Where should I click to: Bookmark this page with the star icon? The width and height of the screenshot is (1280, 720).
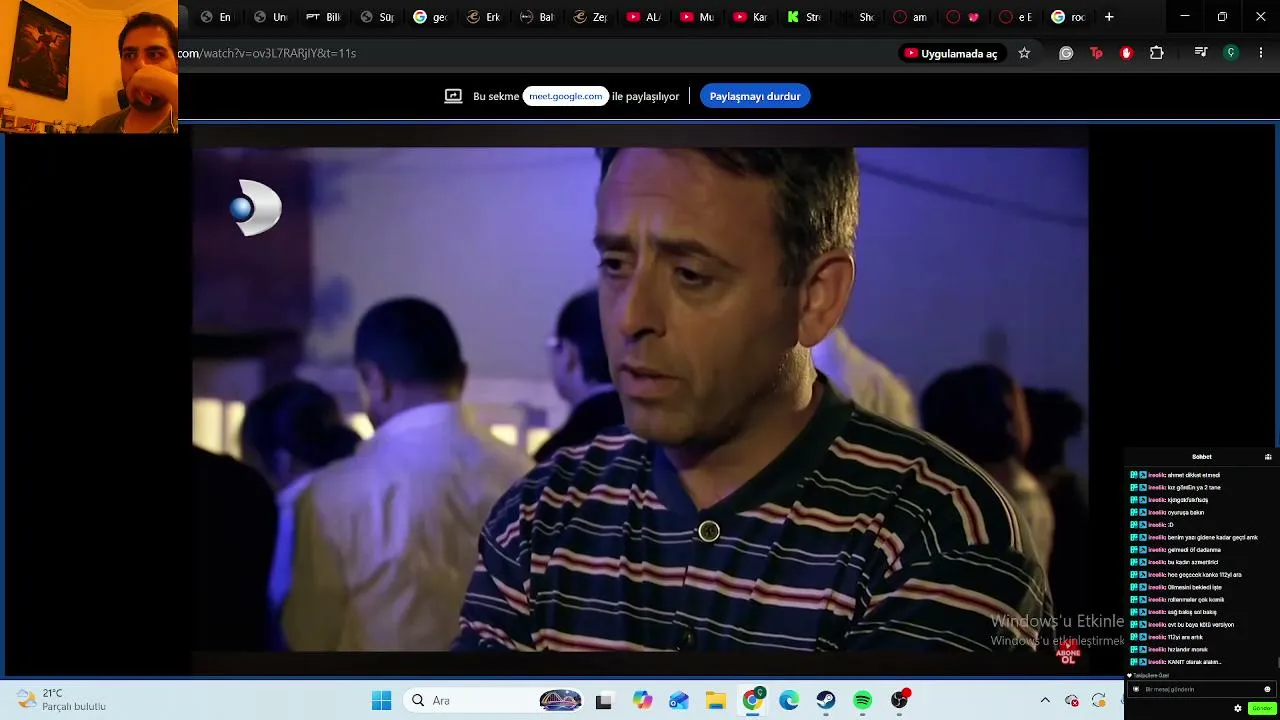click(x=1024, y=53)
